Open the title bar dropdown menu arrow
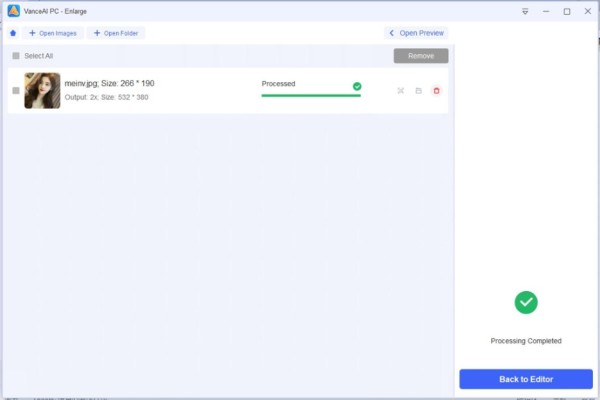Screen dimensions: 600x400 [525, 11]
